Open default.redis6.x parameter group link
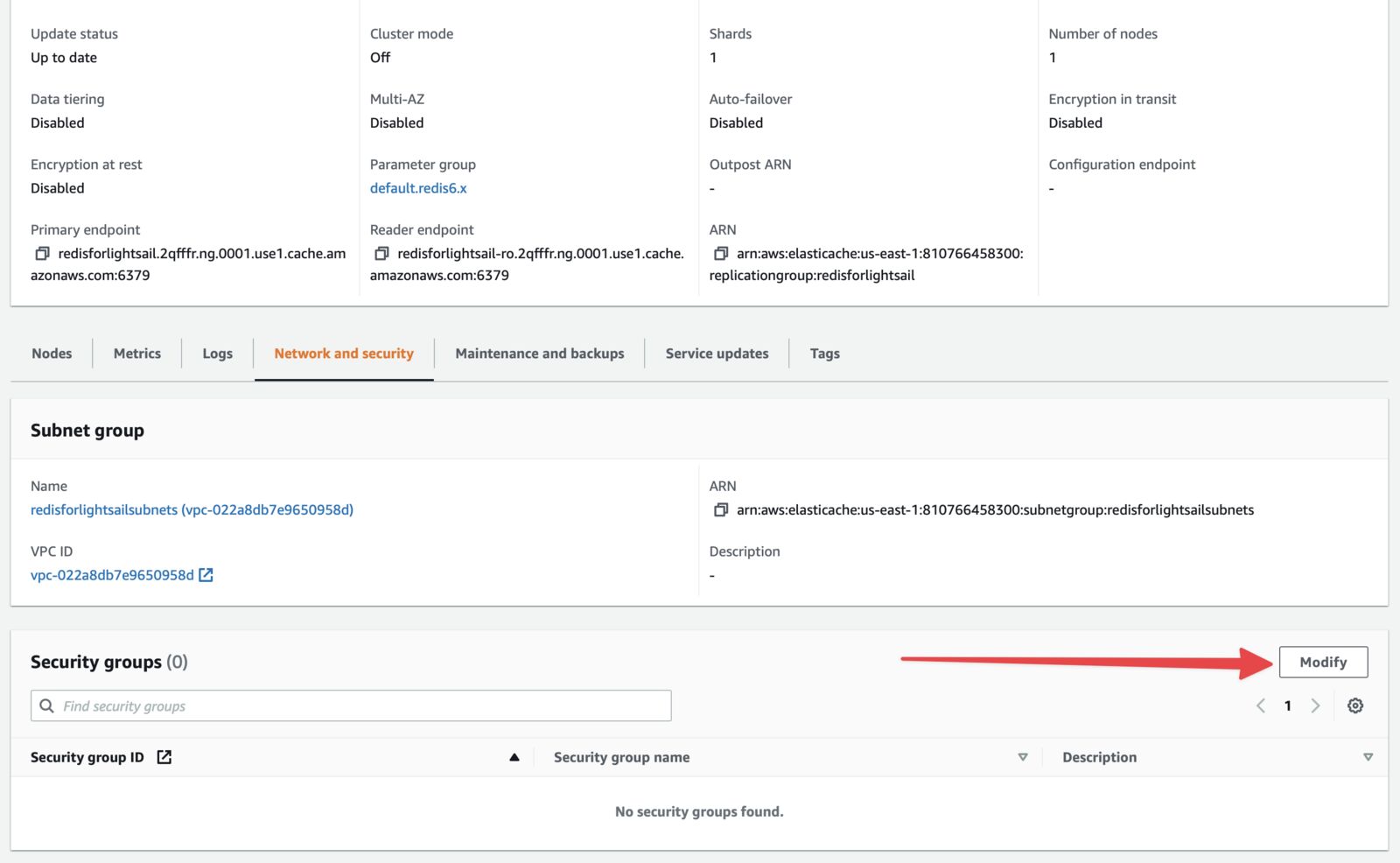Screen dimensions: 1400x863 [418, 188]
